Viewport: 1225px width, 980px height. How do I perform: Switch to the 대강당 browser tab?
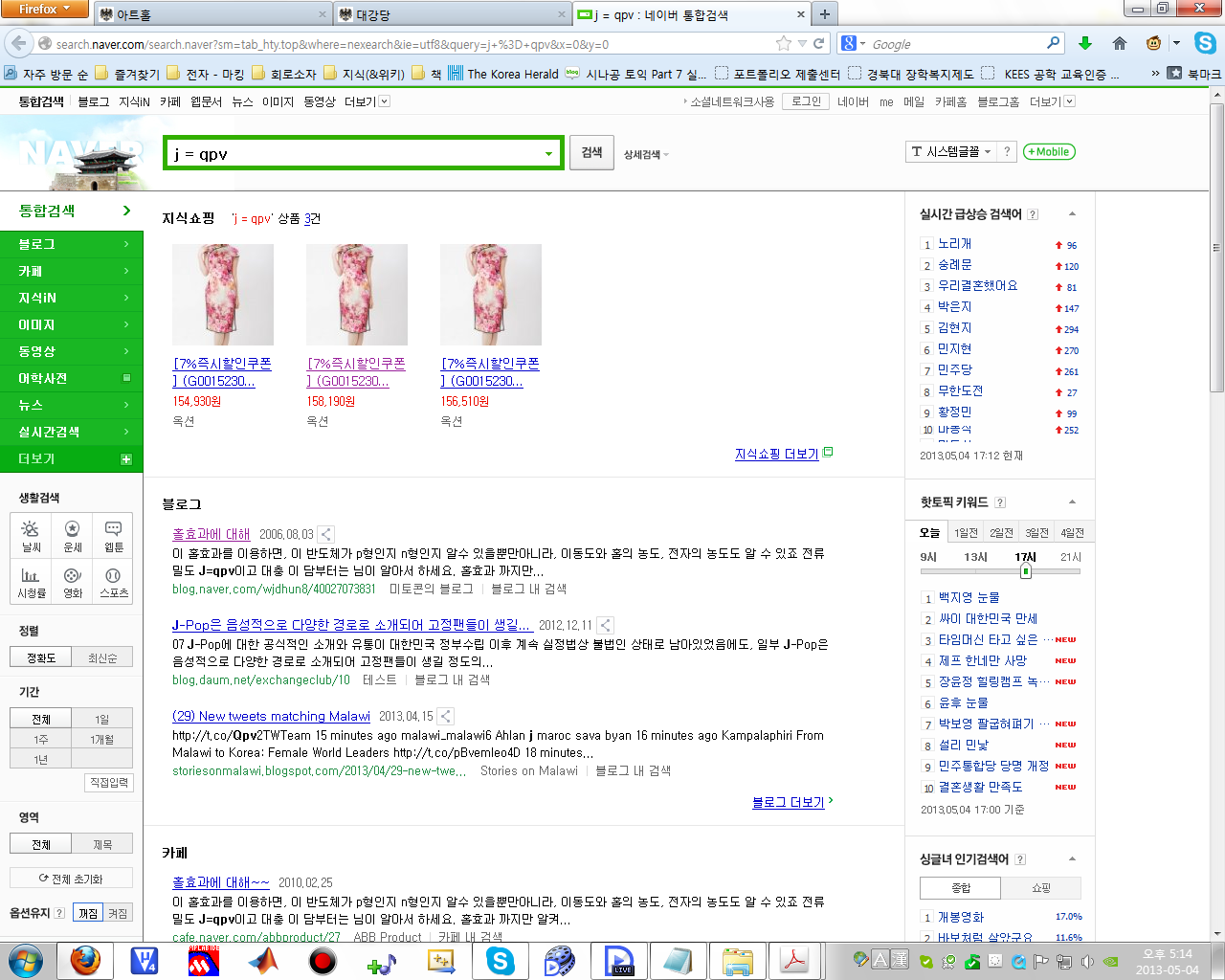452,14
